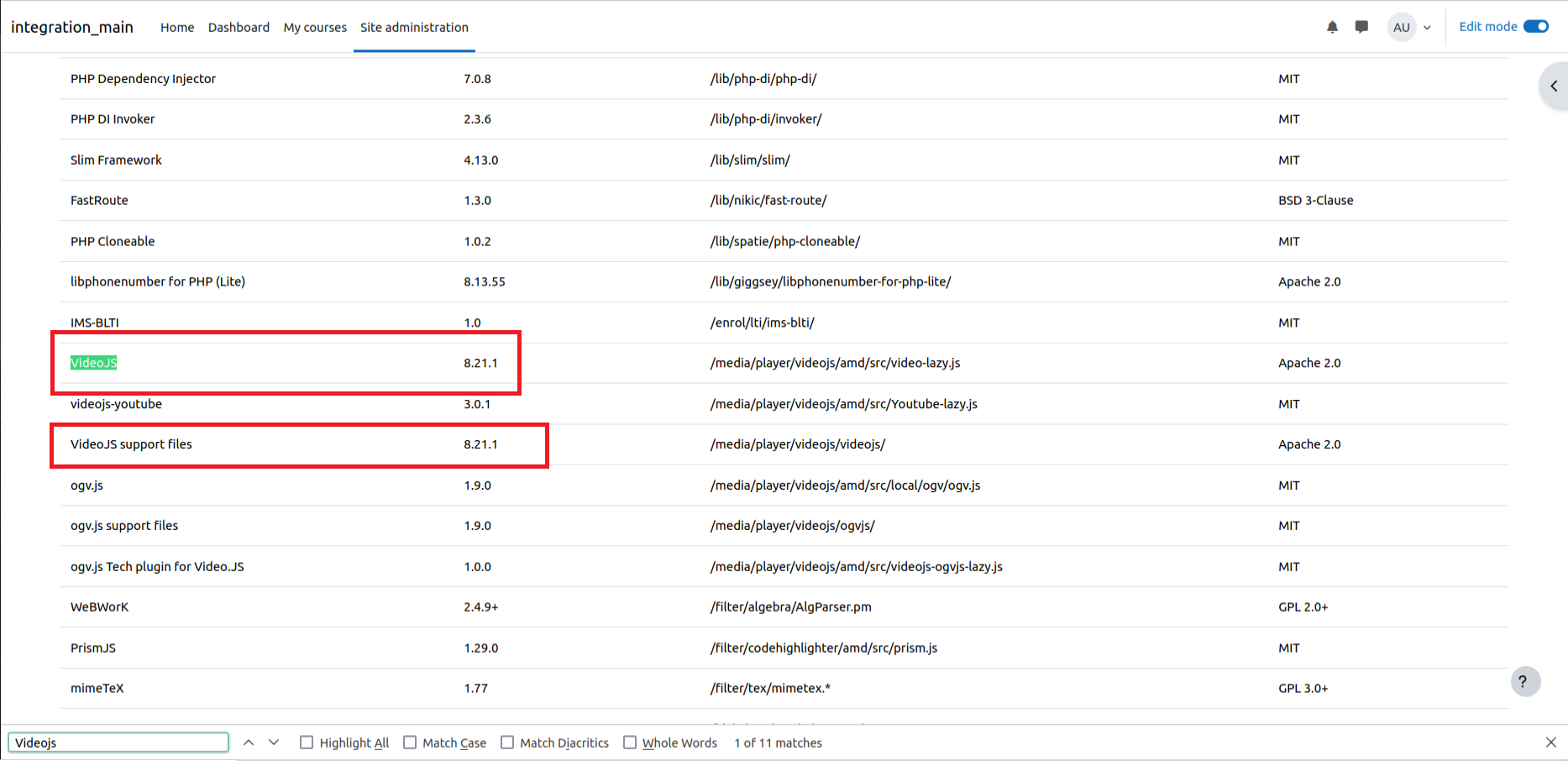This screenshot has width=1568, height=761.
Task: Click the FastRoute library name
Action: point(99,201)
